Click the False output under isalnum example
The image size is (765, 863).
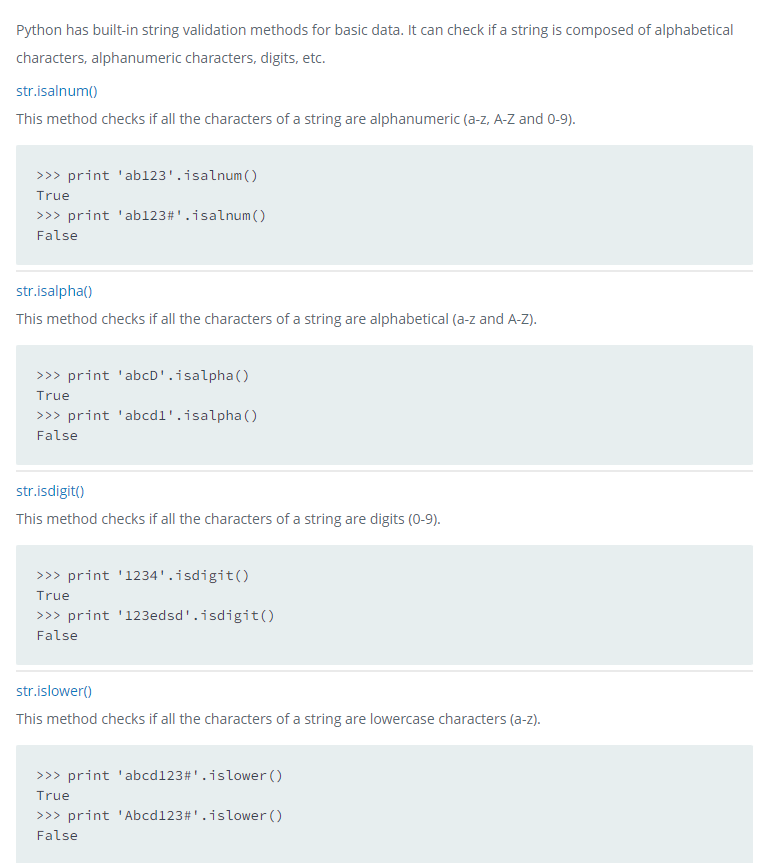coord(57,236)
